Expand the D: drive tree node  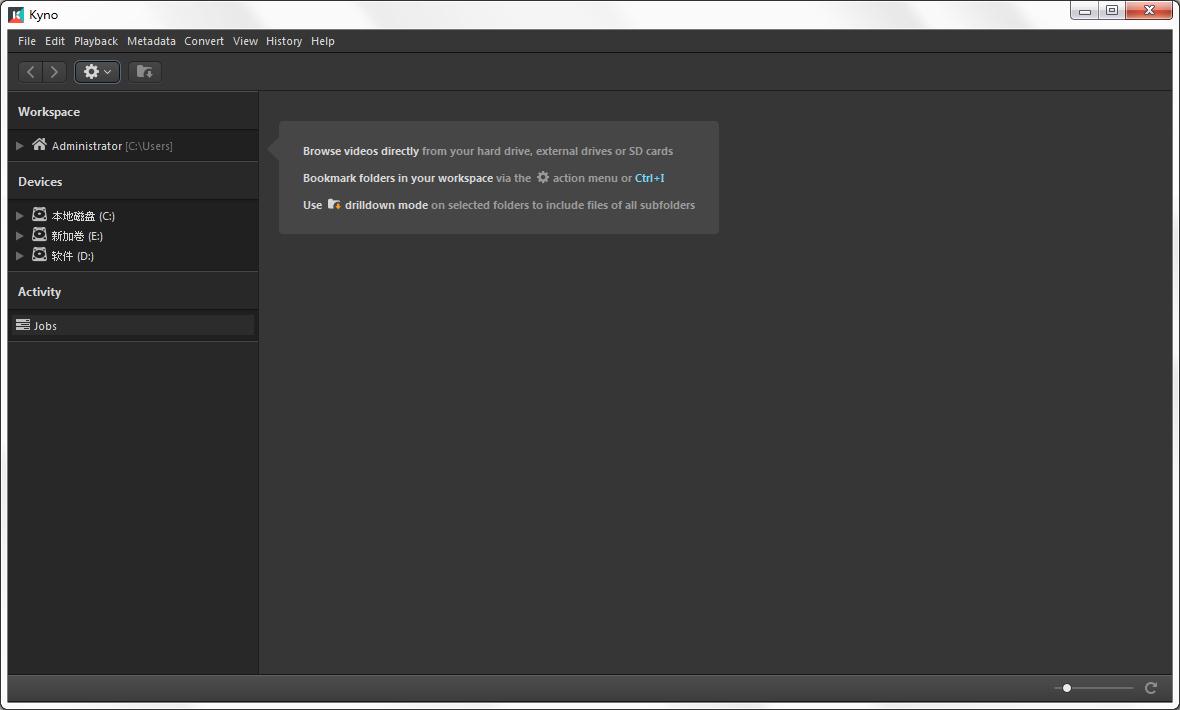(20, 256)
